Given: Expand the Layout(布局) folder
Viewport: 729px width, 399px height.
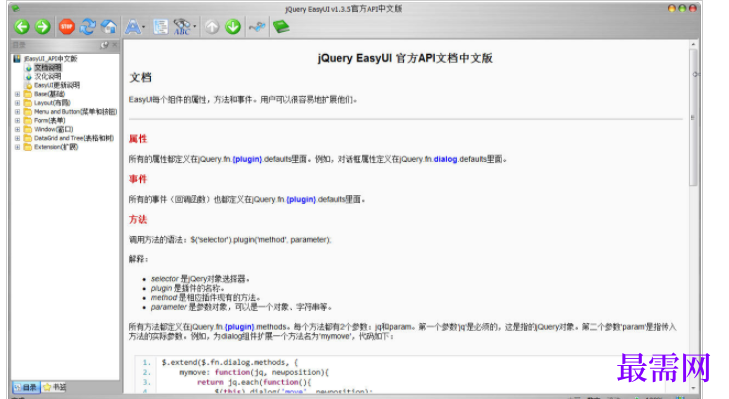Looking at the screenshot, I should [17, 103].
